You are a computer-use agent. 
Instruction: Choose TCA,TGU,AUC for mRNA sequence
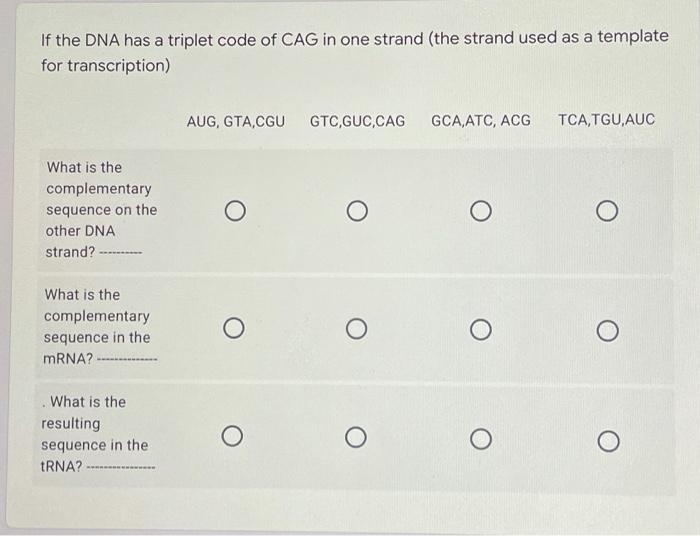(608, 331)
